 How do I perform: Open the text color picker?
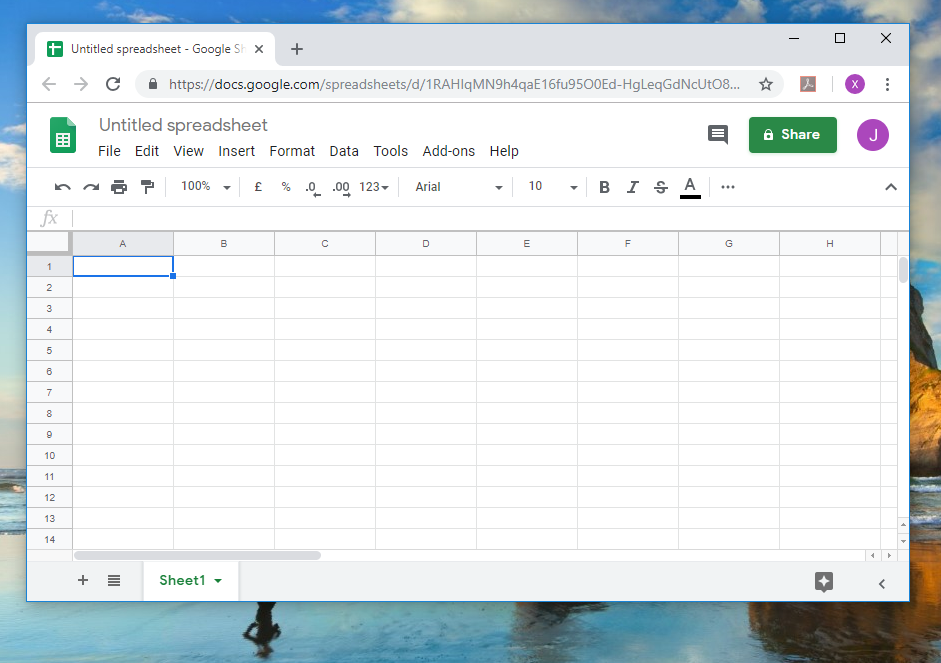point(690,187)
